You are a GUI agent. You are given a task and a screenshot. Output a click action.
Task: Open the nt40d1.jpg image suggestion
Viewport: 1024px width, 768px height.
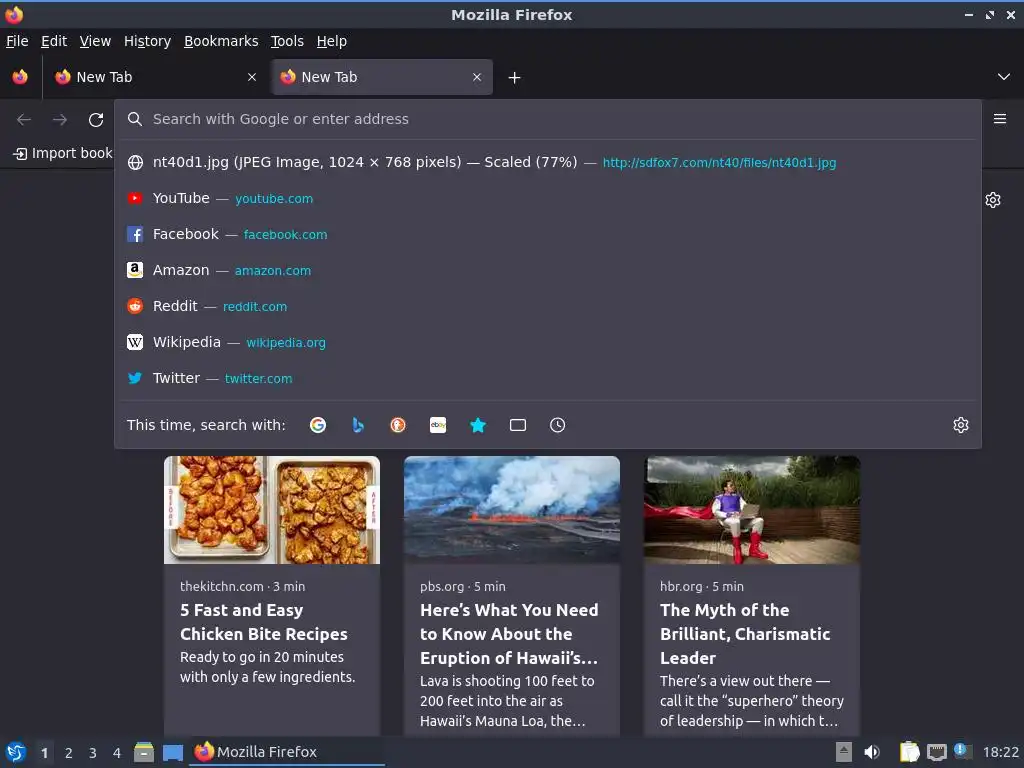click(x=548, y=163)
